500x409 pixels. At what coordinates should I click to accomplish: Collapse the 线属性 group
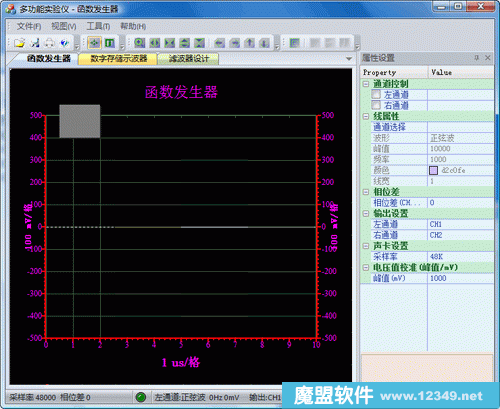[366, 116]
